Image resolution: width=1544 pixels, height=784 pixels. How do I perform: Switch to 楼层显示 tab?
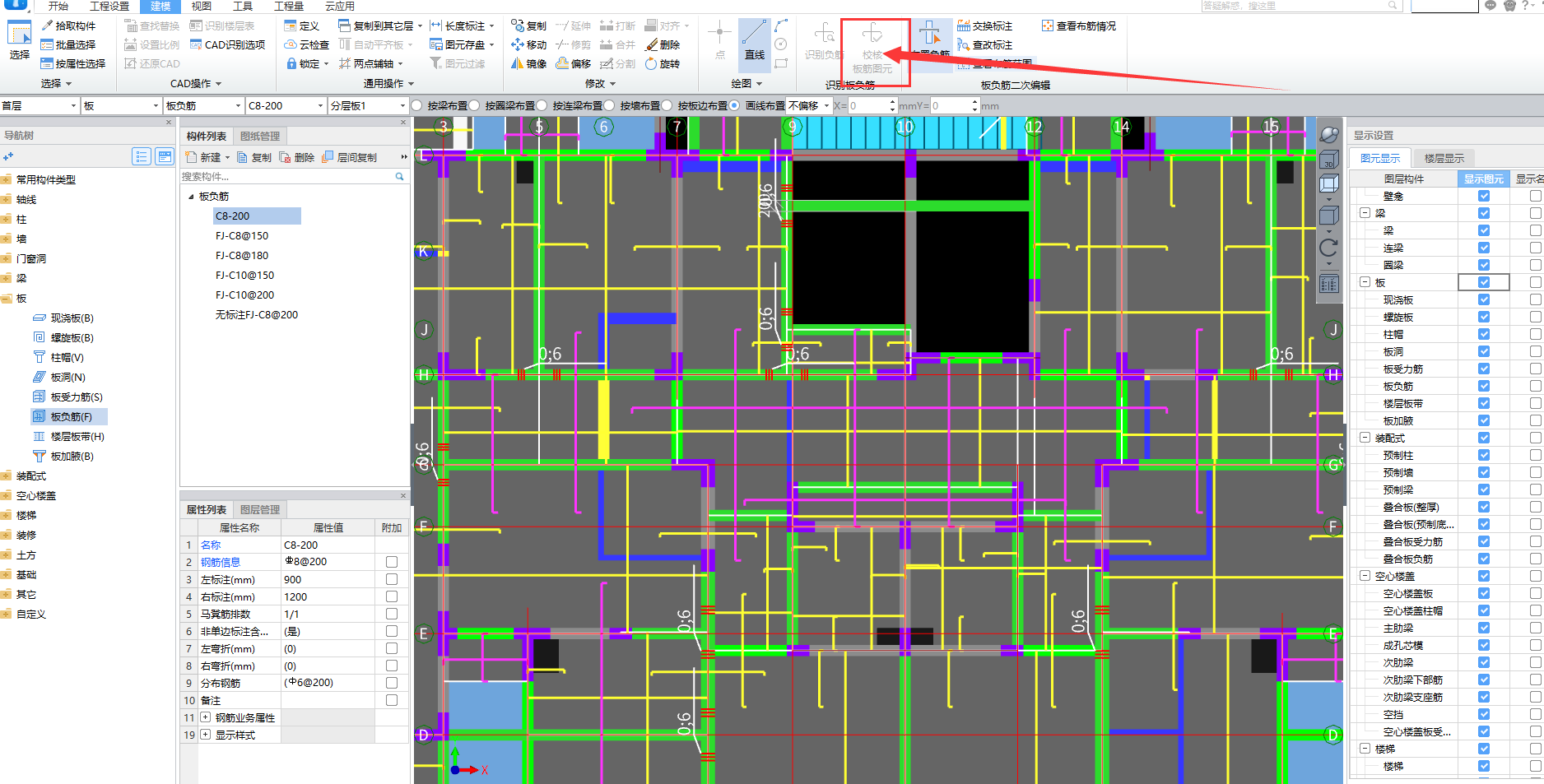pyautogui.click(x=1444, y=159)
